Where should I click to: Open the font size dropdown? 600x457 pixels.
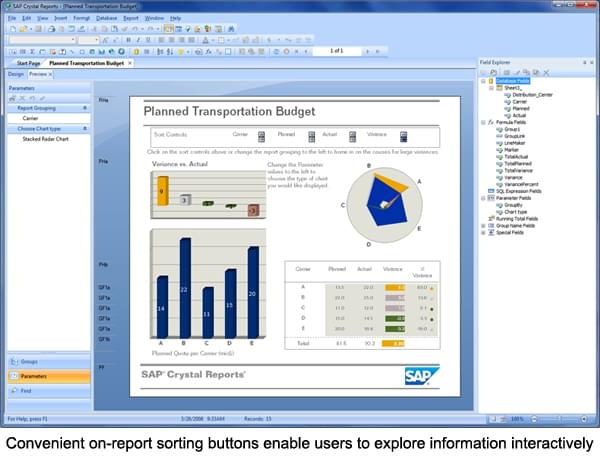96,40
